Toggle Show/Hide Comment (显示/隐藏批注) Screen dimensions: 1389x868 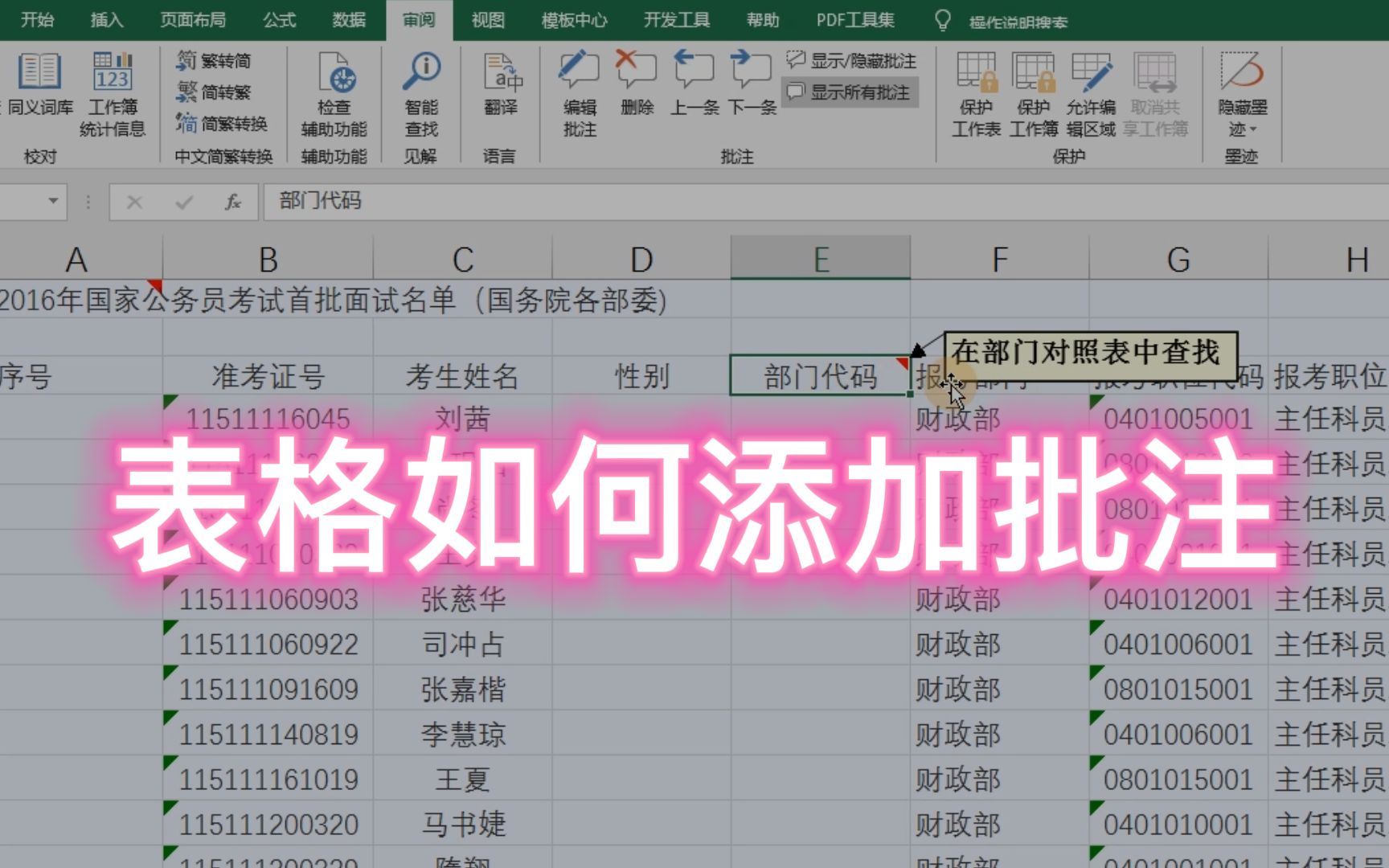pyautogui.click(x=852, y=61)
